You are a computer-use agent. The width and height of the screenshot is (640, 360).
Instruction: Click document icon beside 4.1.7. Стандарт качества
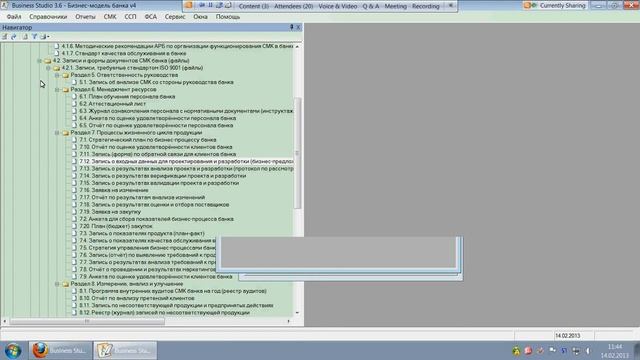[x=57, y=53]
